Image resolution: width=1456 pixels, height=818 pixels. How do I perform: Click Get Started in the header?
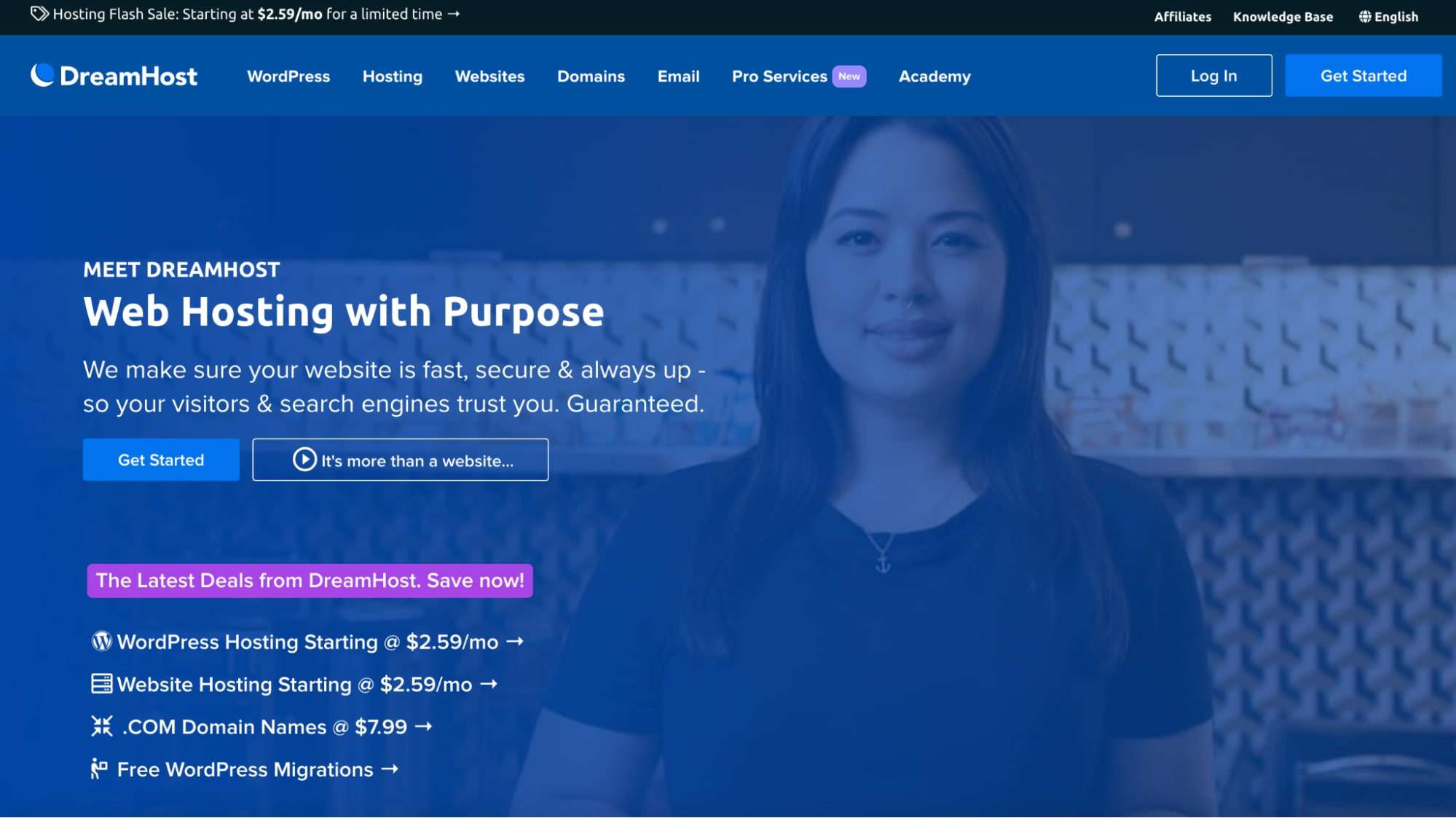(1363, 75)
